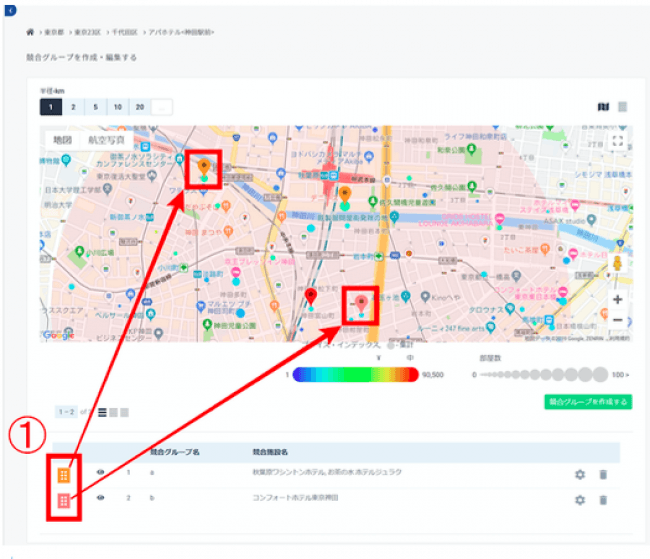Delete group a with trash icon
This screenshot has height=559, width=650.
pos(603,474)
